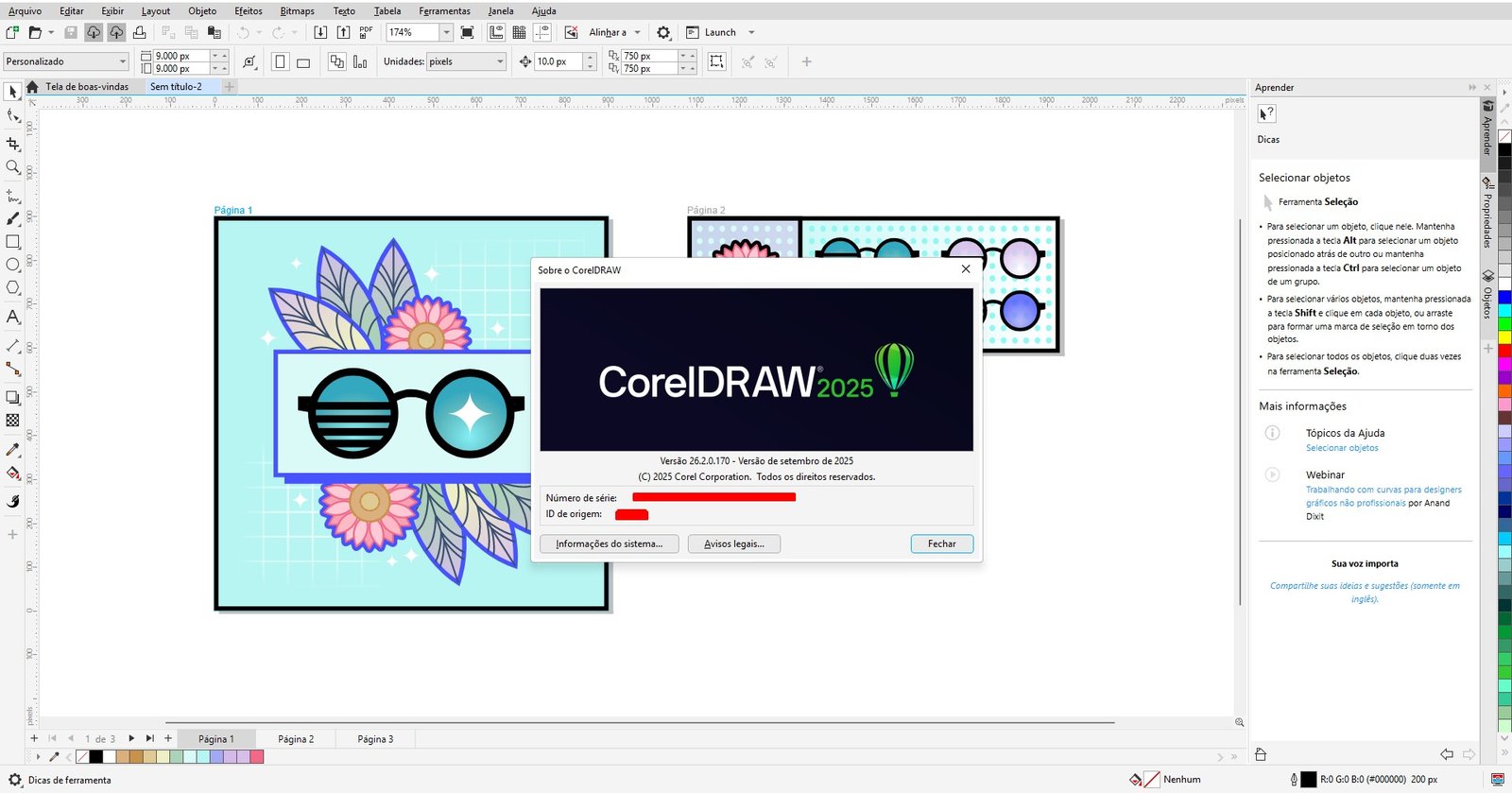Select the Zoom magnifier tool in toolbox
This screenshot has width=1512, height=793.
point(12,167)
